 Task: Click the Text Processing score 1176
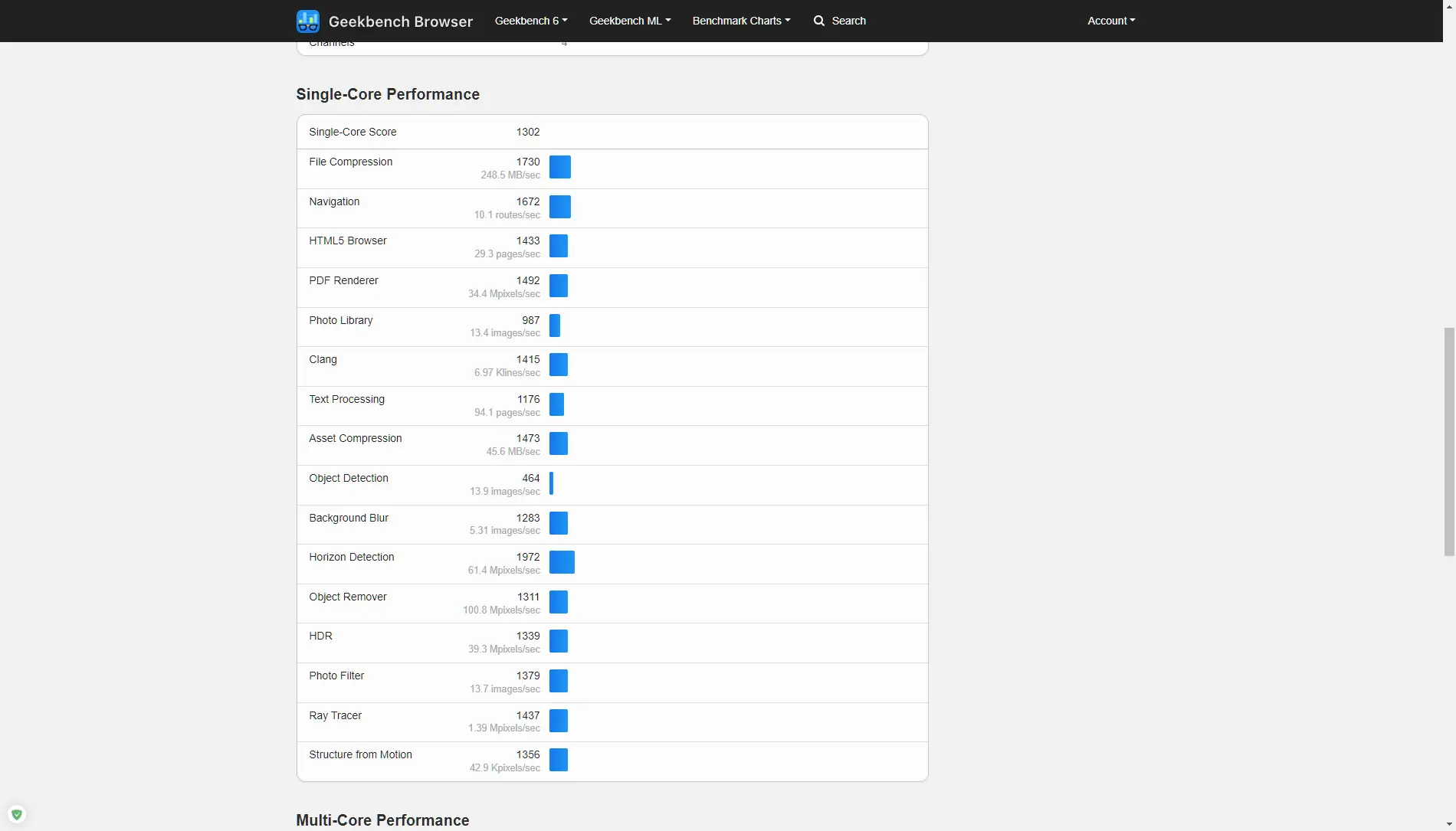click(529, 399)
